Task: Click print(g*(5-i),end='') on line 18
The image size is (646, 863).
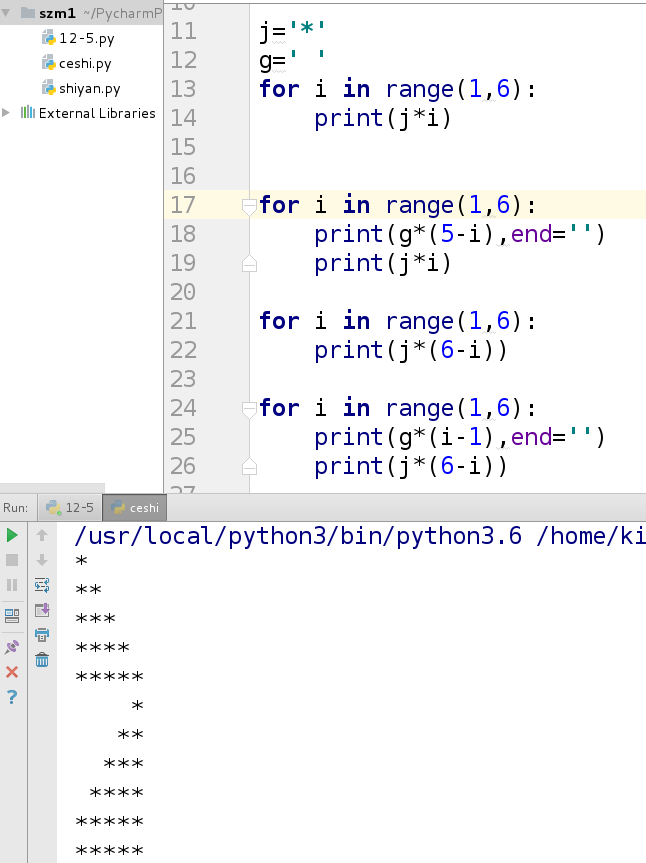Action: (459, 234)
